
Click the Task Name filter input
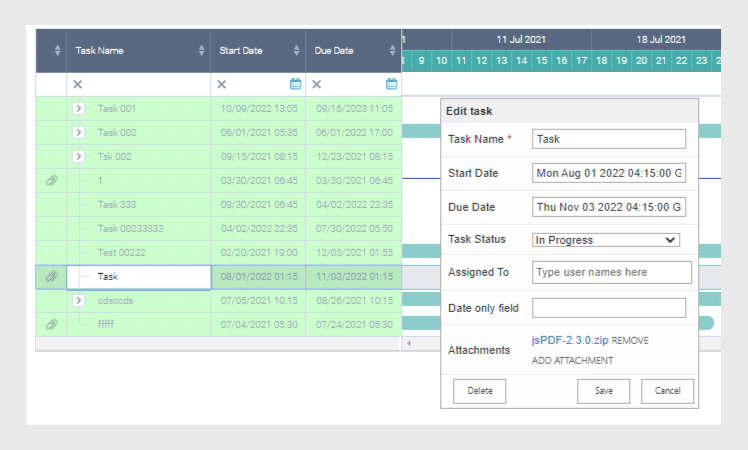[x=139, y=84]
